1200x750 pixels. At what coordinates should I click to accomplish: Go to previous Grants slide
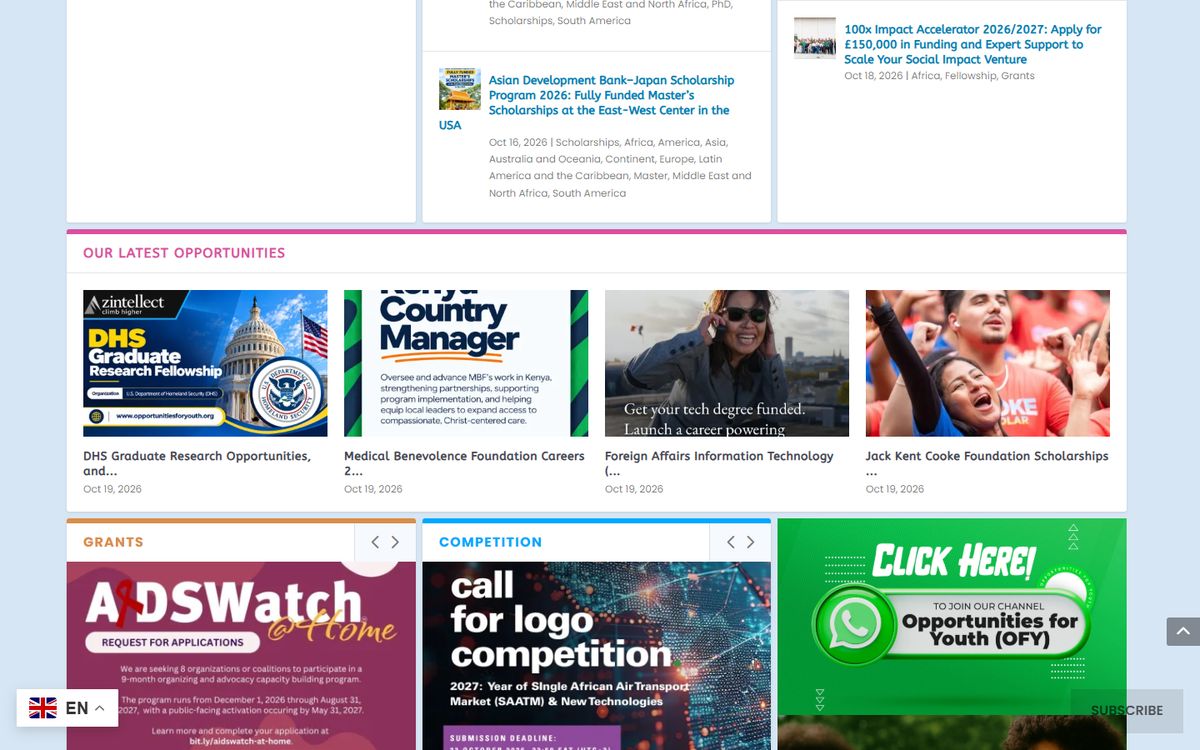coord(375,542)
